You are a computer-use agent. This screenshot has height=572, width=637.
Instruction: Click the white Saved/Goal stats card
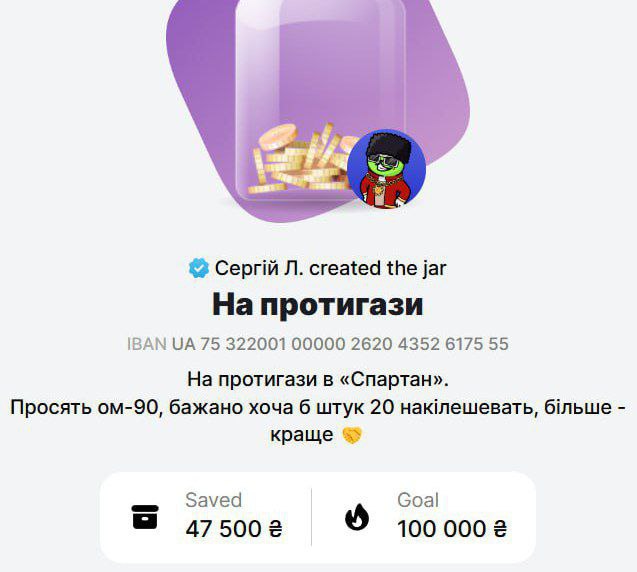point(318,517)
